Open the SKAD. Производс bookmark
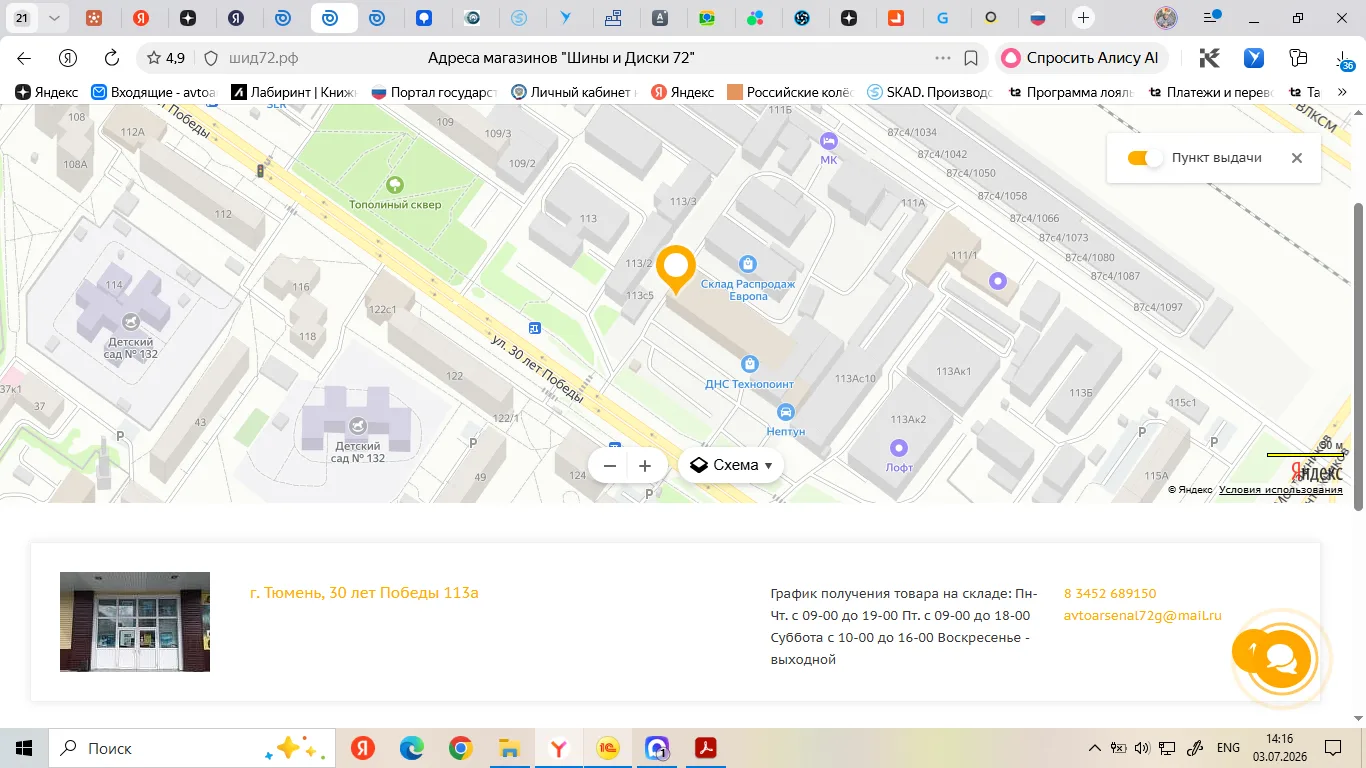This screenshot has height=768, width=1366. coord(930,92)
